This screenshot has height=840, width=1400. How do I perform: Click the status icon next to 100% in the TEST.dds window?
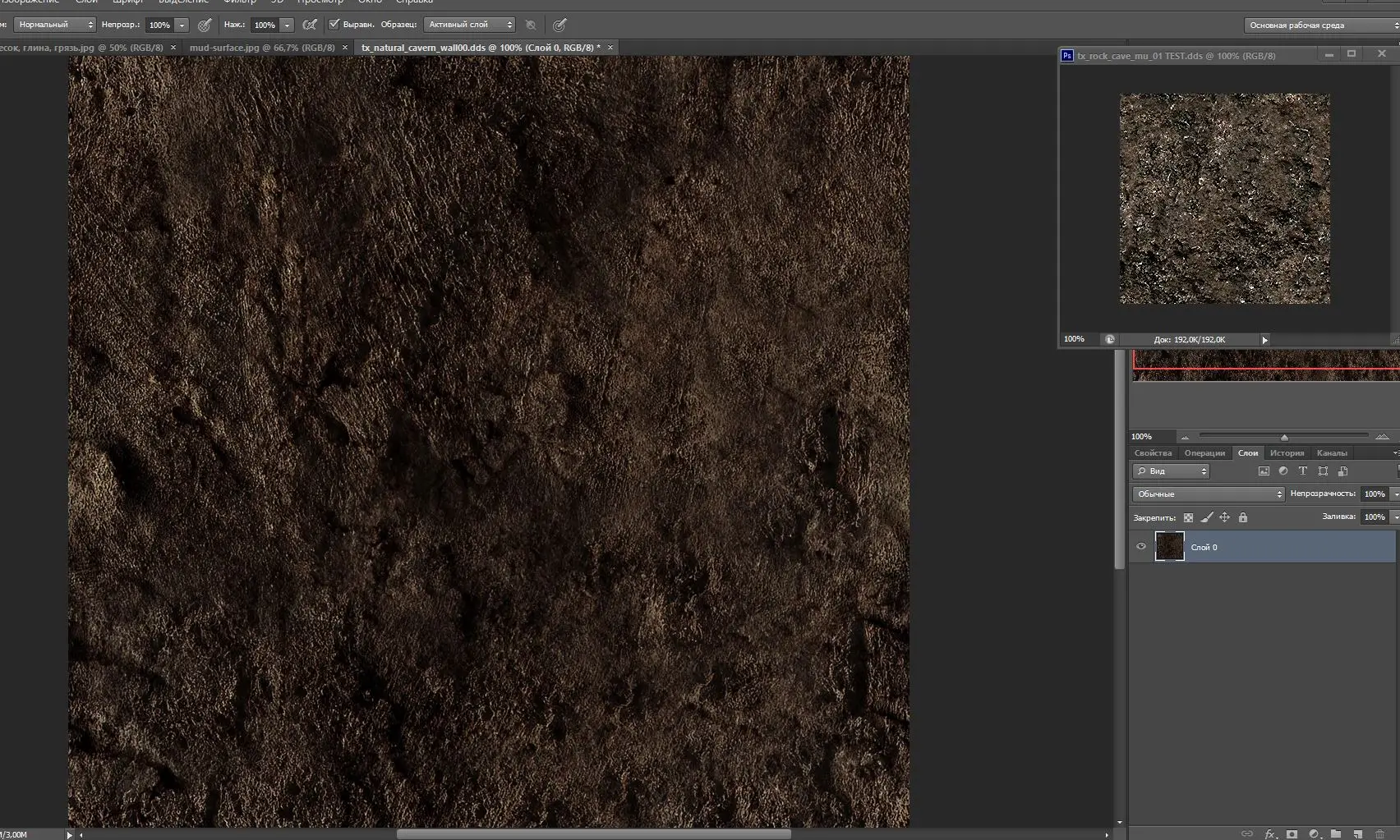1110,339
